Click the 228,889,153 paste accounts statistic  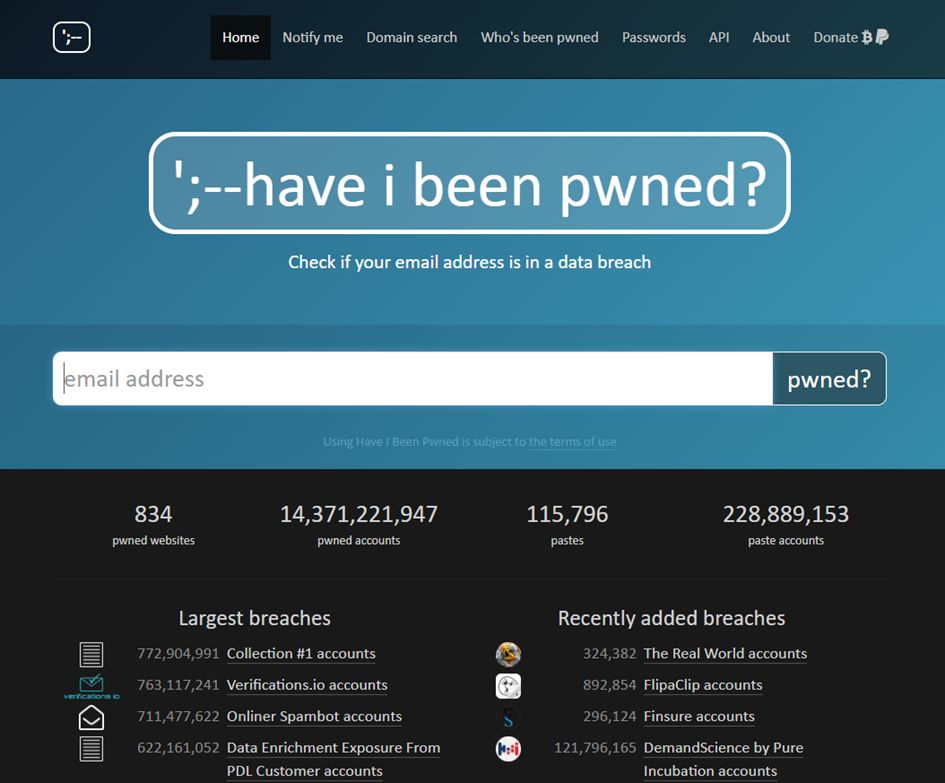[x=786, y=524]
